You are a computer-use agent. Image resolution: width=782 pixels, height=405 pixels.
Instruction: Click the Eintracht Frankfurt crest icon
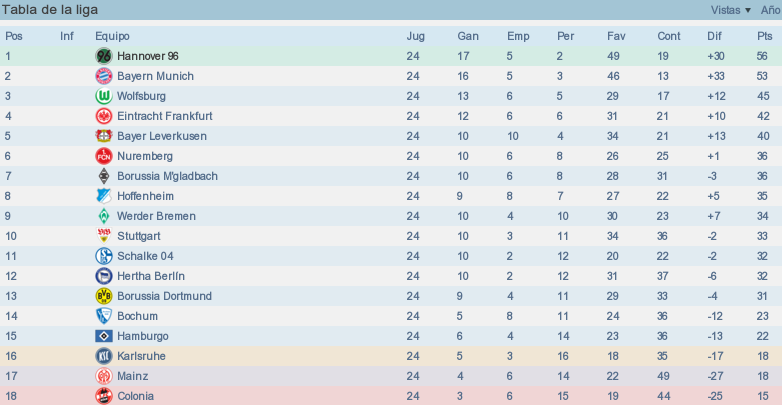[104, 116]
